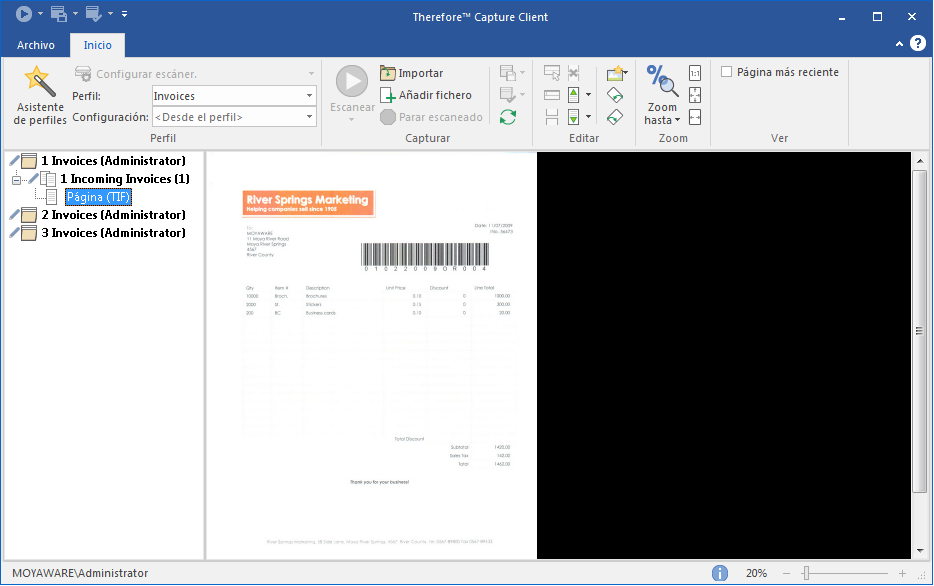Click the Importar button label
The image size is (934, 586).
tap(421, 73)
